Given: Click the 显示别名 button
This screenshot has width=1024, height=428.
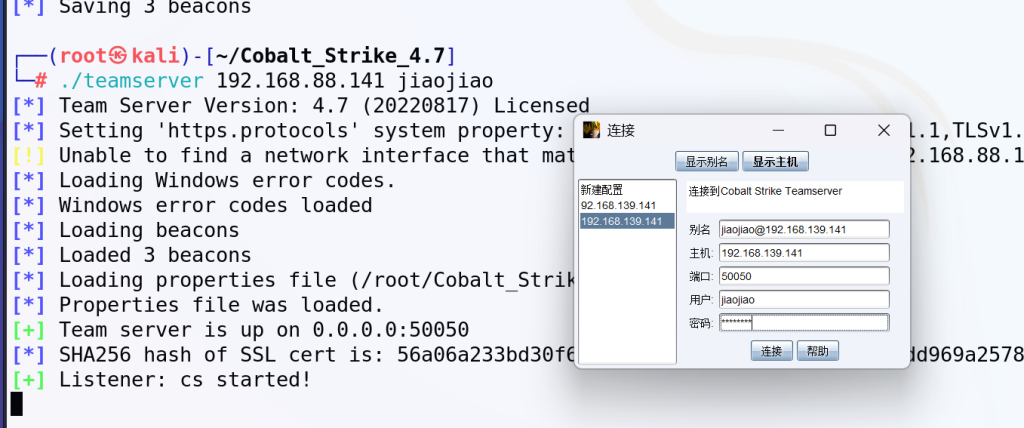Looking at the screenshot, I should pos(707,161).
